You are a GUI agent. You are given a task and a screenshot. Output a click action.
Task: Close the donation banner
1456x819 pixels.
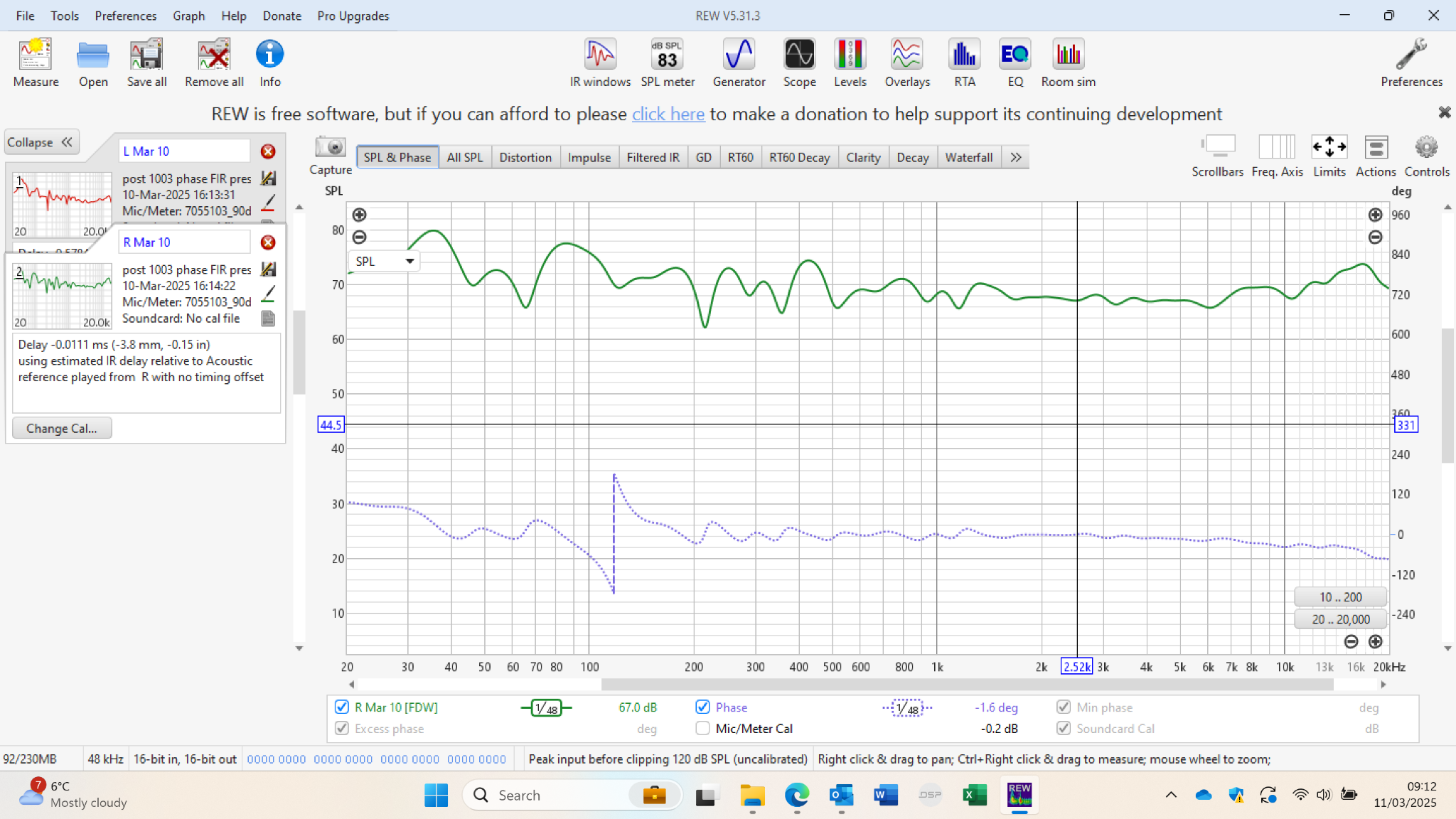pyautogui.click(x=1444, y=112)
